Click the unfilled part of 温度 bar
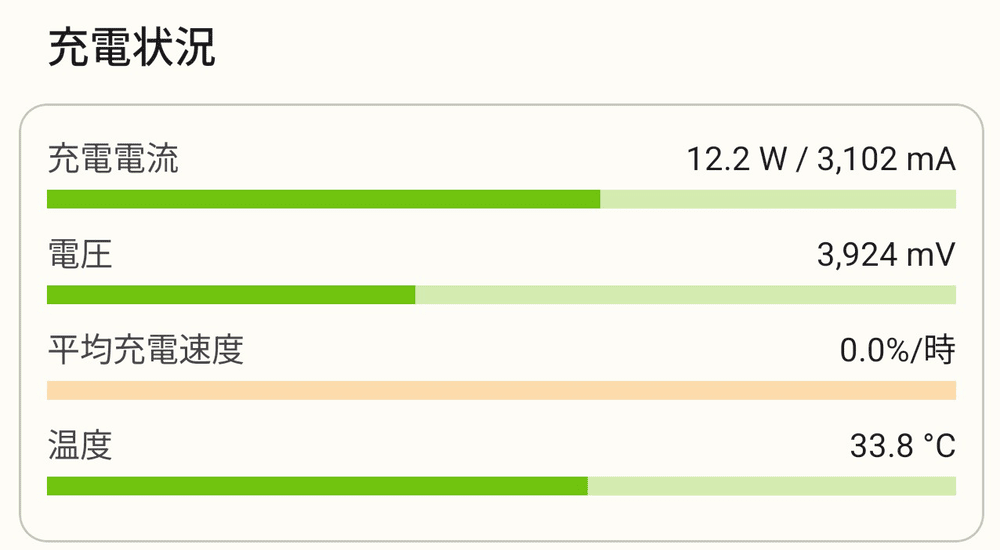This screenshot has width=1000, height=550. click(771, 486)
